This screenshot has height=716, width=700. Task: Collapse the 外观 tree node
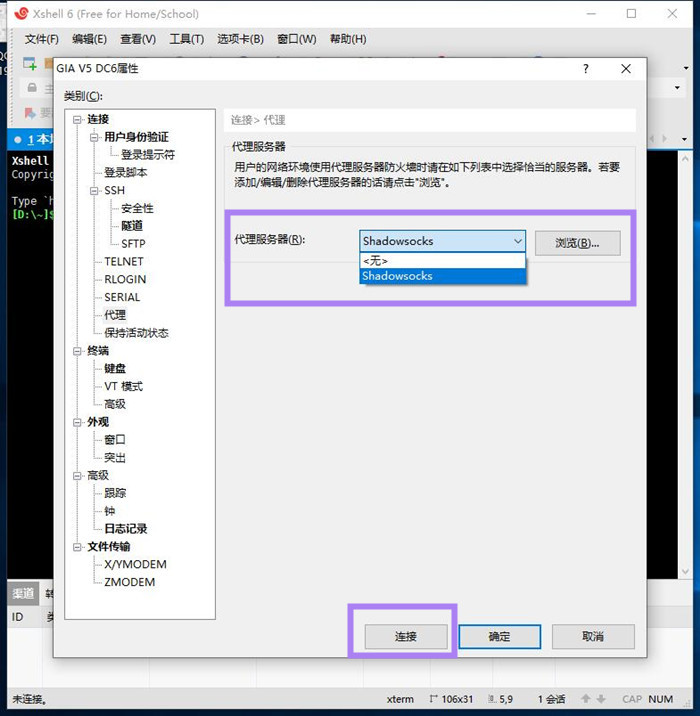click(77, 422)
